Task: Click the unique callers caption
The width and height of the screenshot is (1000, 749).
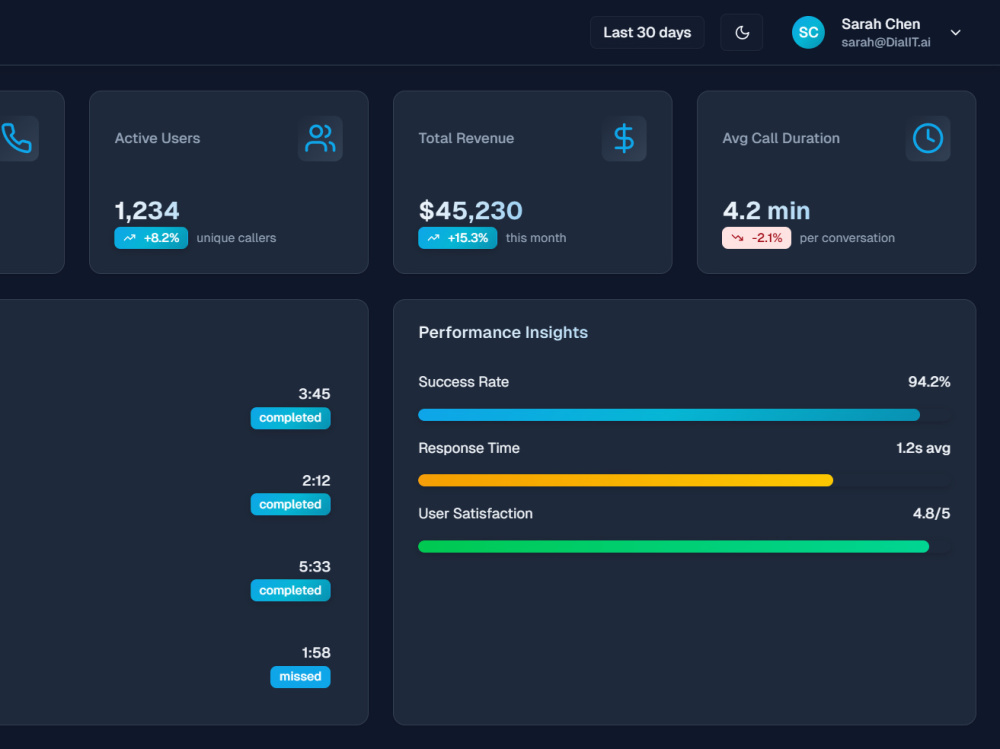Action: coord(236,238)
